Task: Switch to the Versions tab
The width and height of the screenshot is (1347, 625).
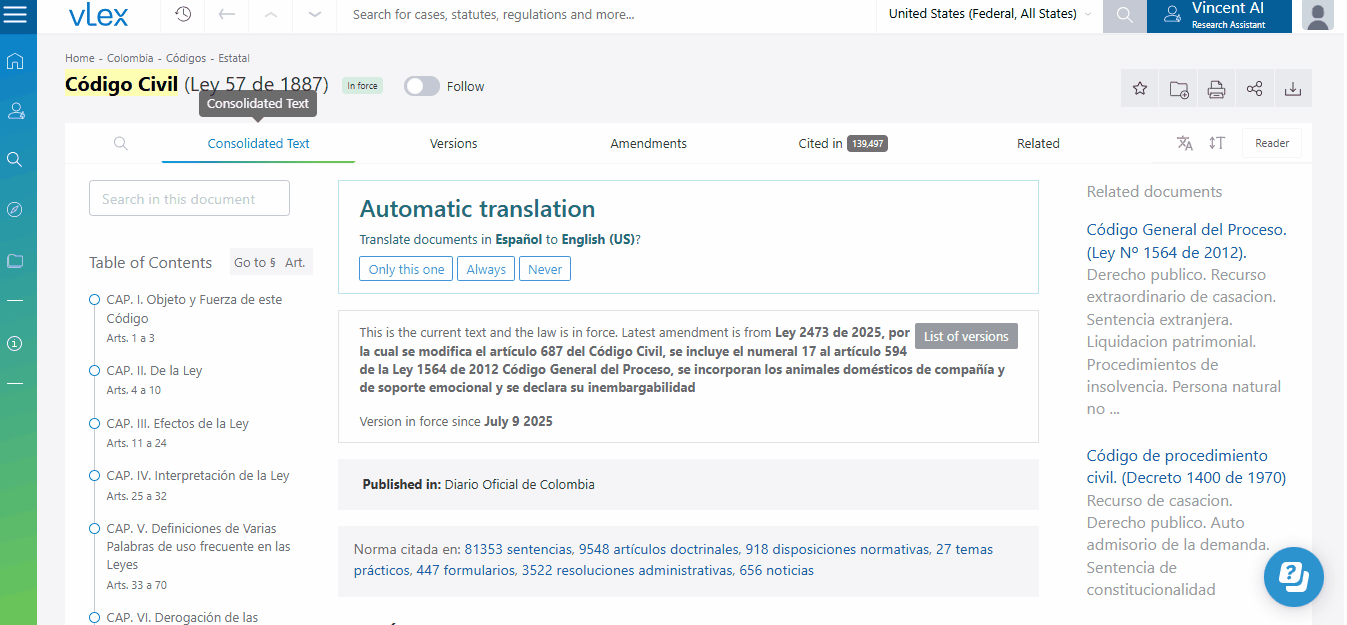Action: [453, 143]
